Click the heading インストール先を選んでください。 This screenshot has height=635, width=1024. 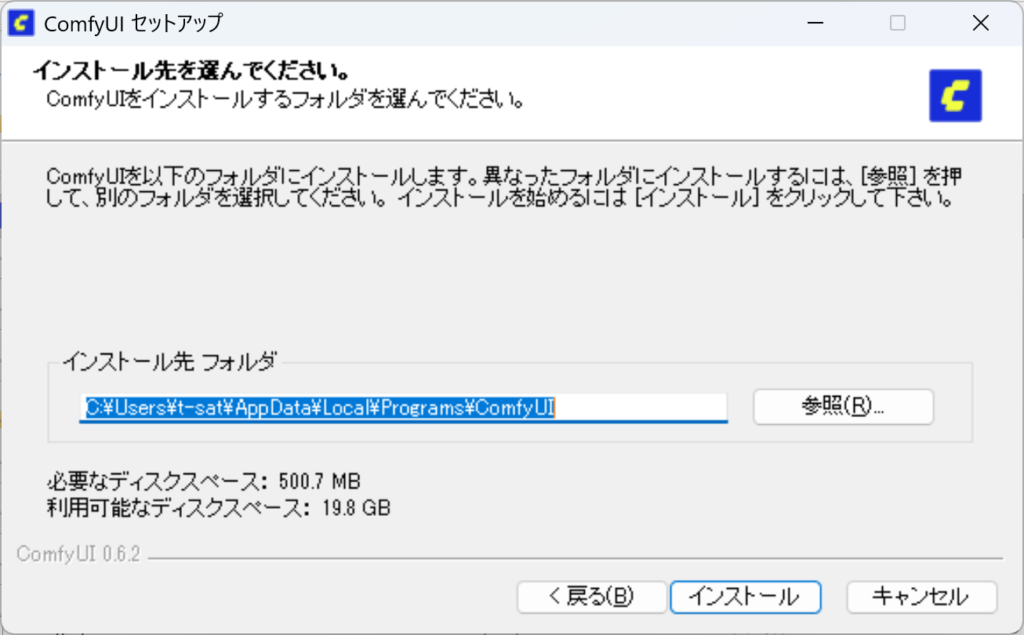tap(190, 73)
